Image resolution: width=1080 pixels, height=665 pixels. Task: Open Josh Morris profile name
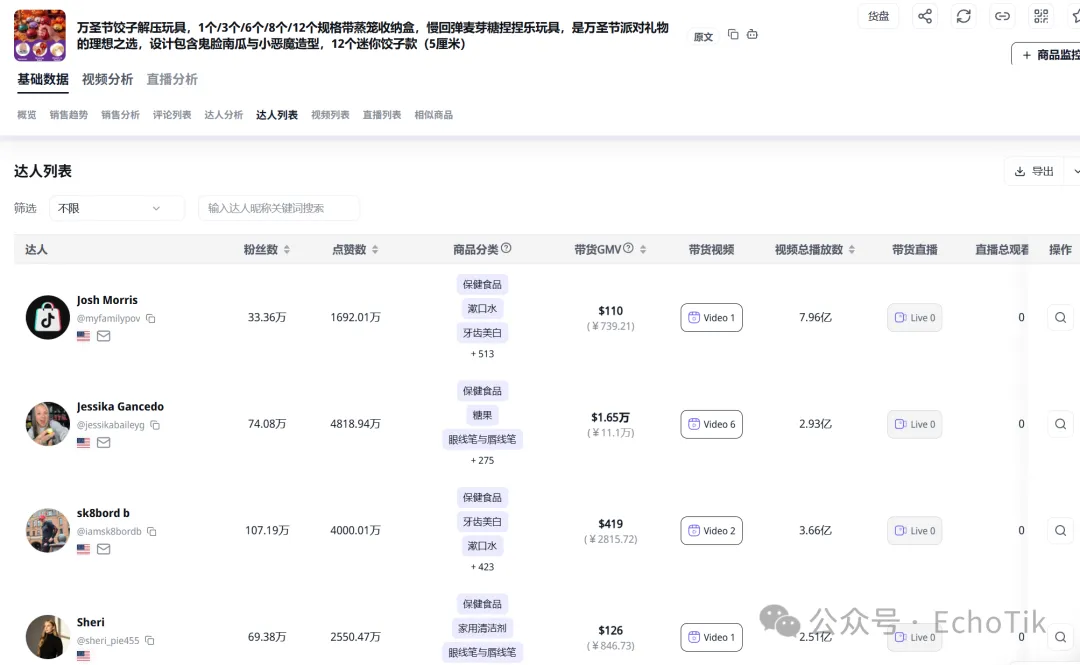coord(107,300)
